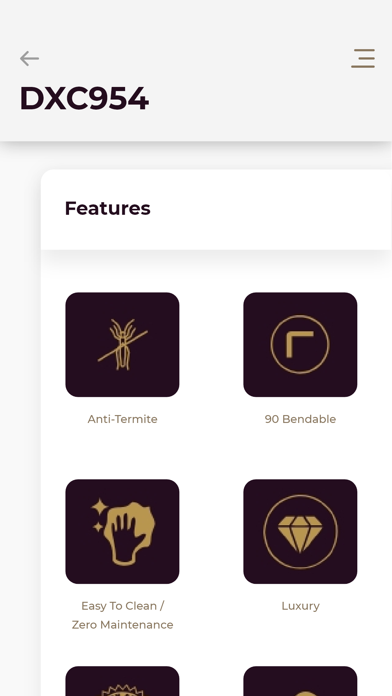
Task: Tap the sparkle stars on cleaning icon
Action: 99,515
